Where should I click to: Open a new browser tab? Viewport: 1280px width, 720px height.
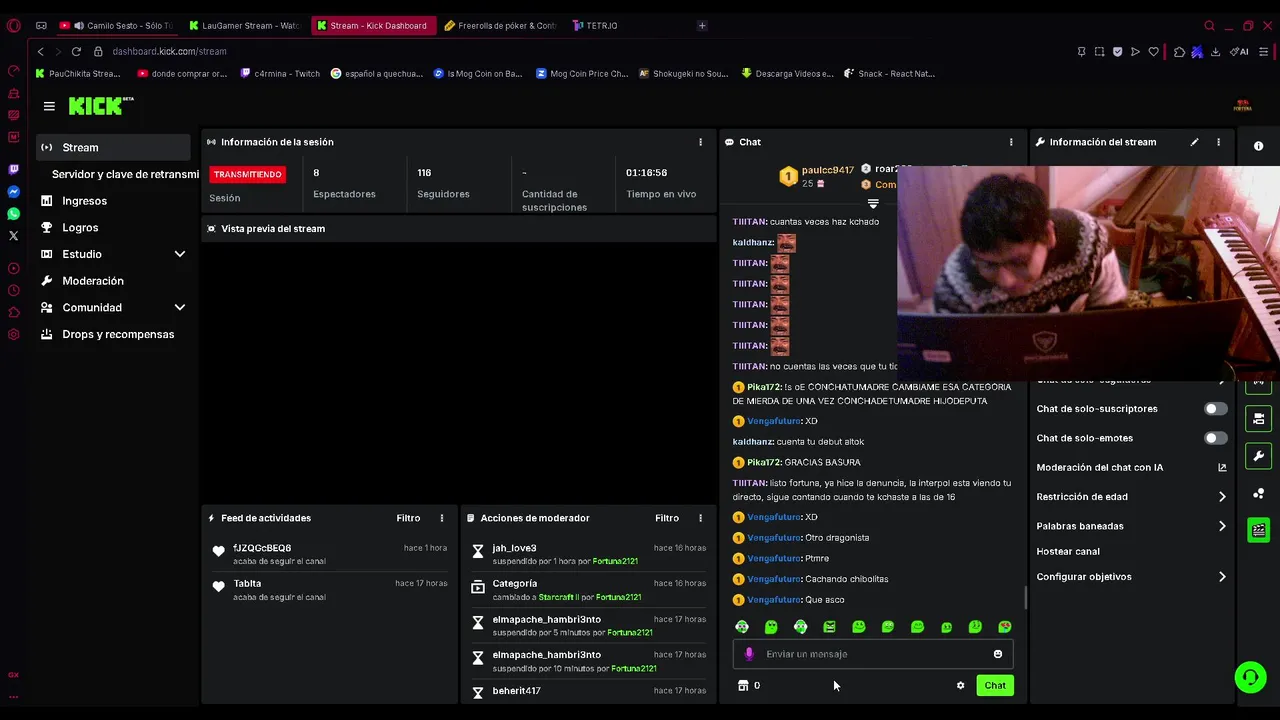pyautogui.click(x=702, y=26)
